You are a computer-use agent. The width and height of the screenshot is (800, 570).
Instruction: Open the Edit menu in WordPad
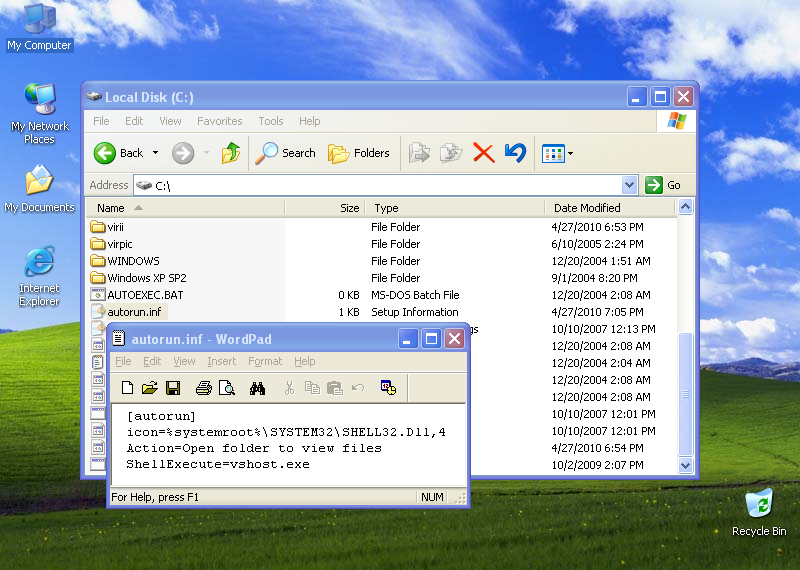point(152,361)
